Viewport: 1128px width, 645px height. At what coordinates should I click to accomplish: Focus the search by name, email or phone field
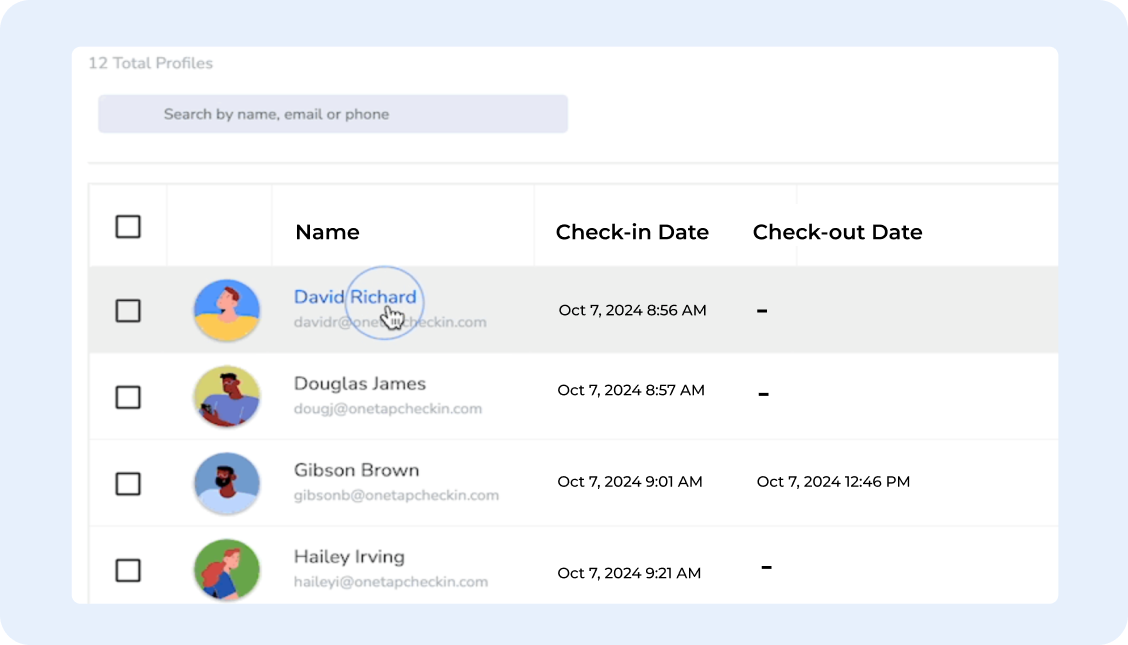333,114
